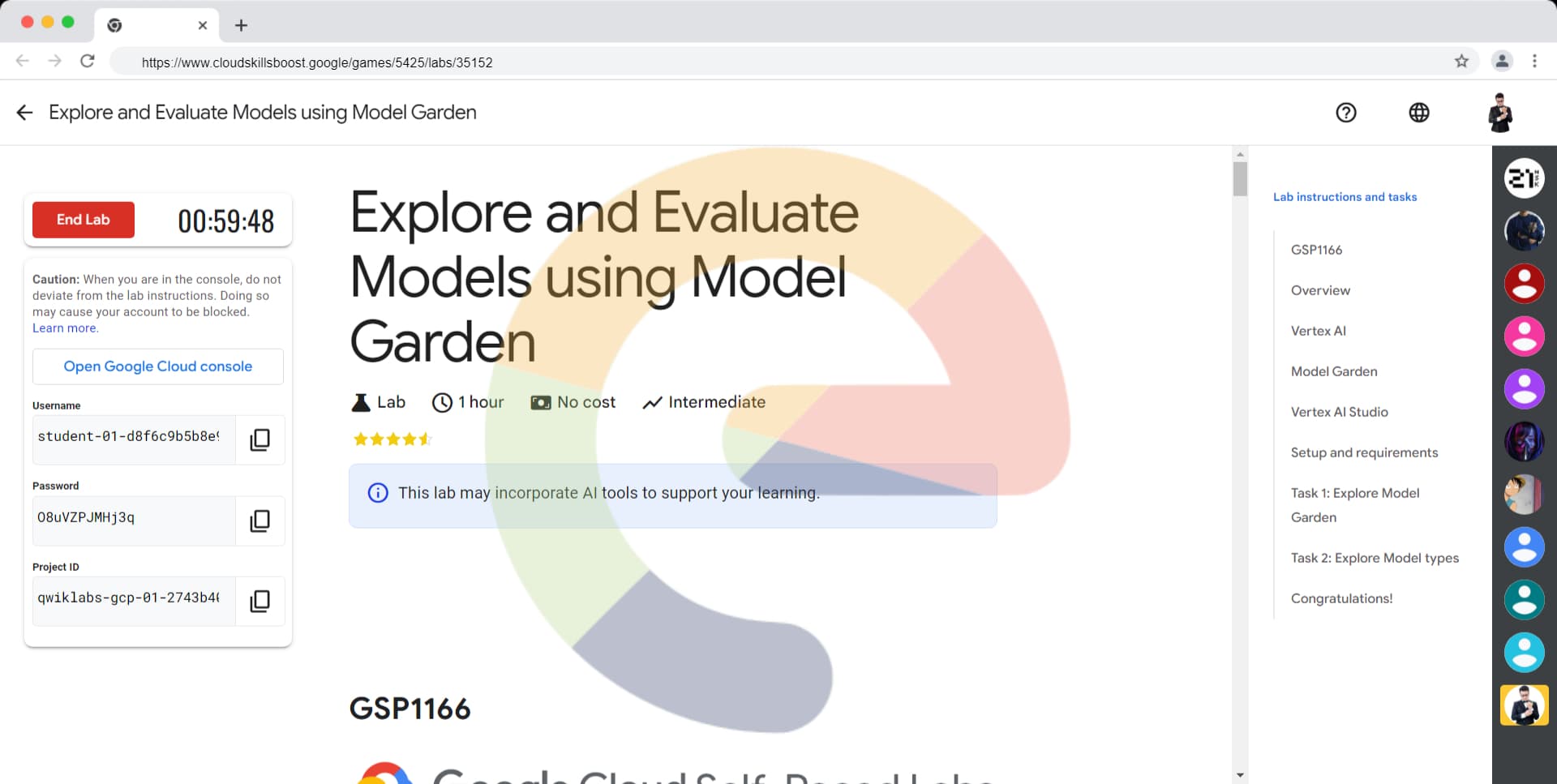Open the Chrome three-dot menu
1557x784 pixels.
coord(1534,61)
